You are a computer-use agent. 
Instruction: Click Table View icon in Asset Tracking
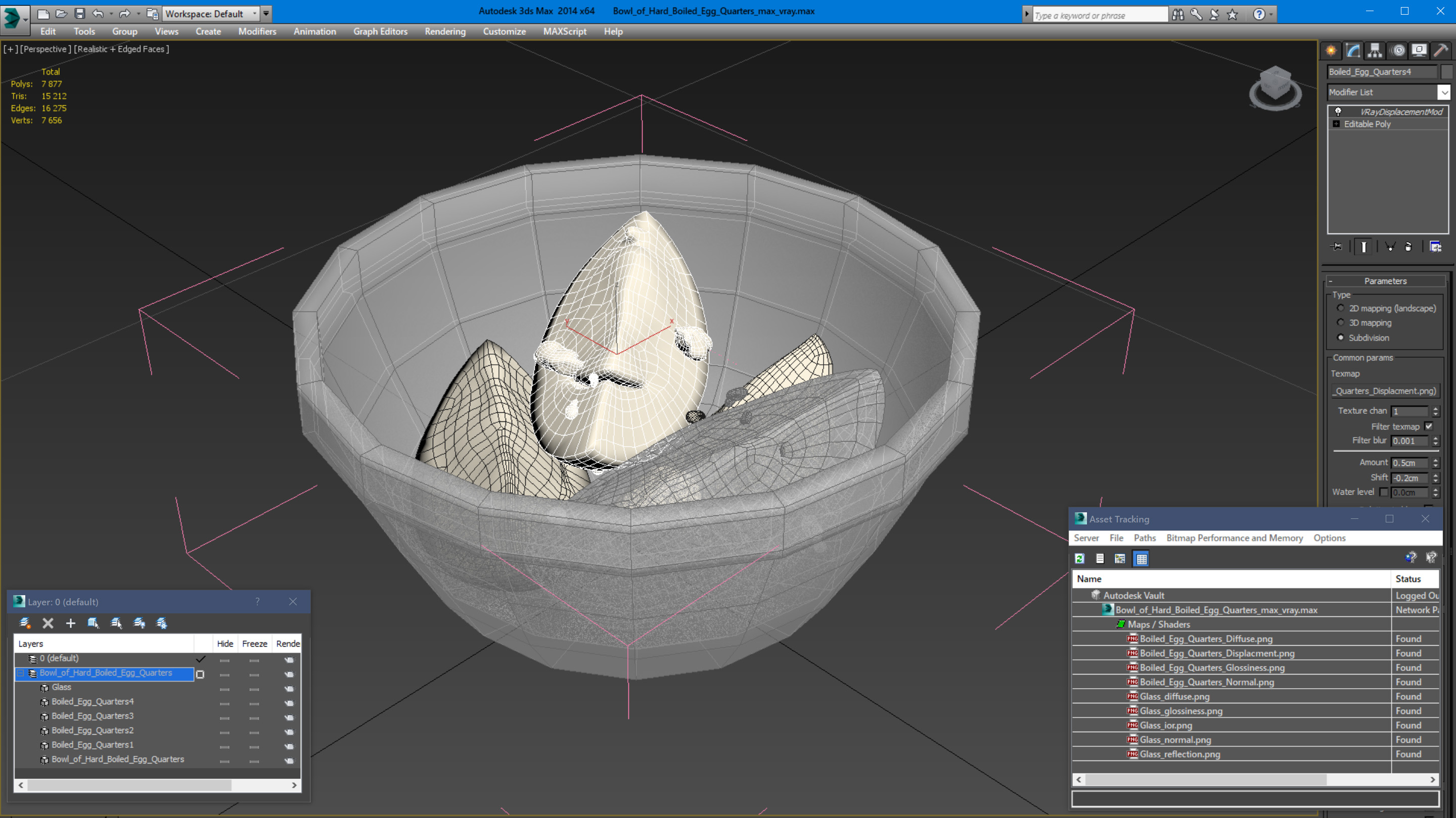coord(1141,559)
